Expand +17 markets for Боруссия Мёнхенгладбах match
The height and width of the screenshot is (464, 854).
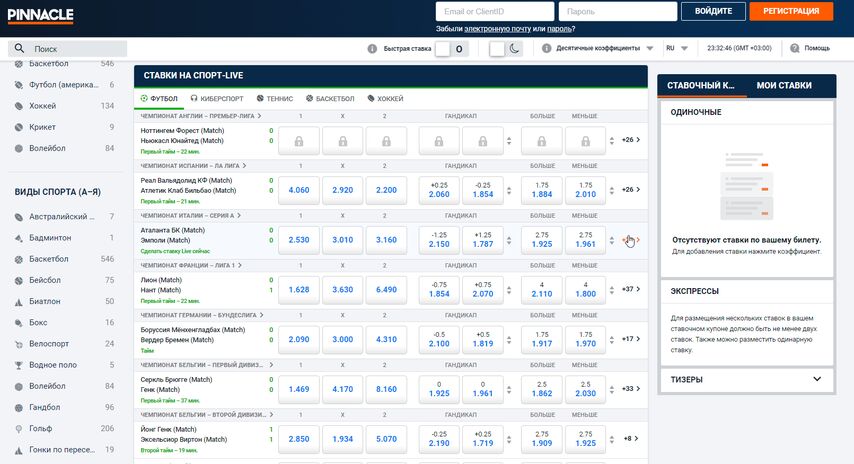coord(631,339)
